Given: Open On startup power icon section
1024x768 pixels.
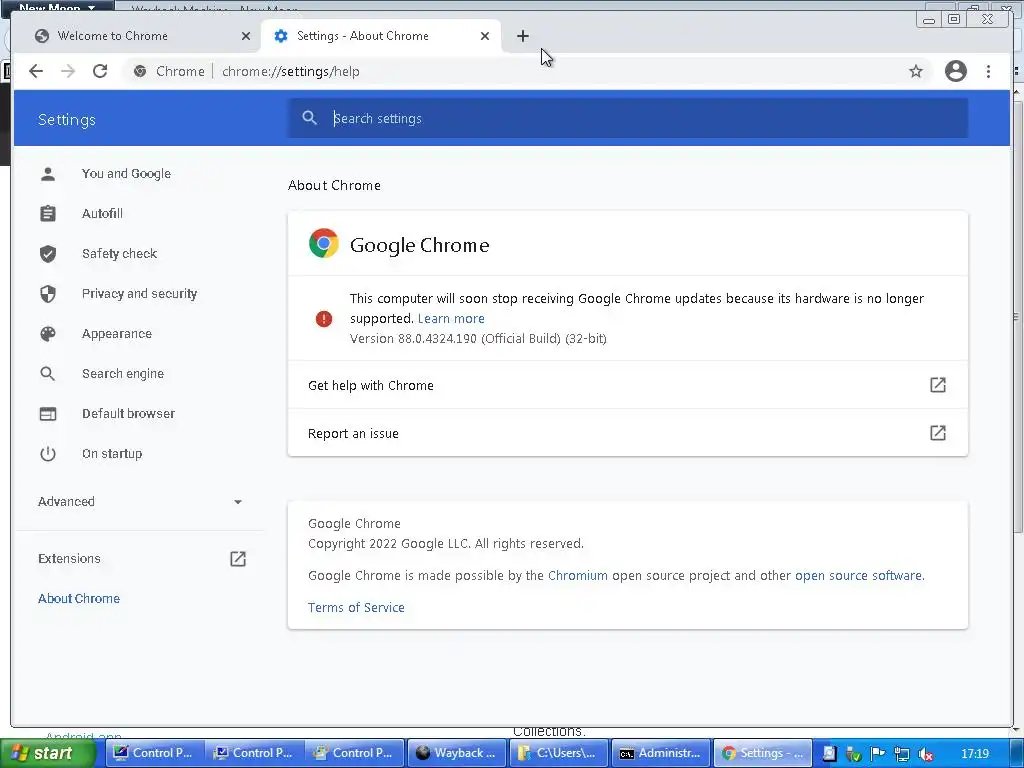Looking at the screenshot, I should pos(48,453).
